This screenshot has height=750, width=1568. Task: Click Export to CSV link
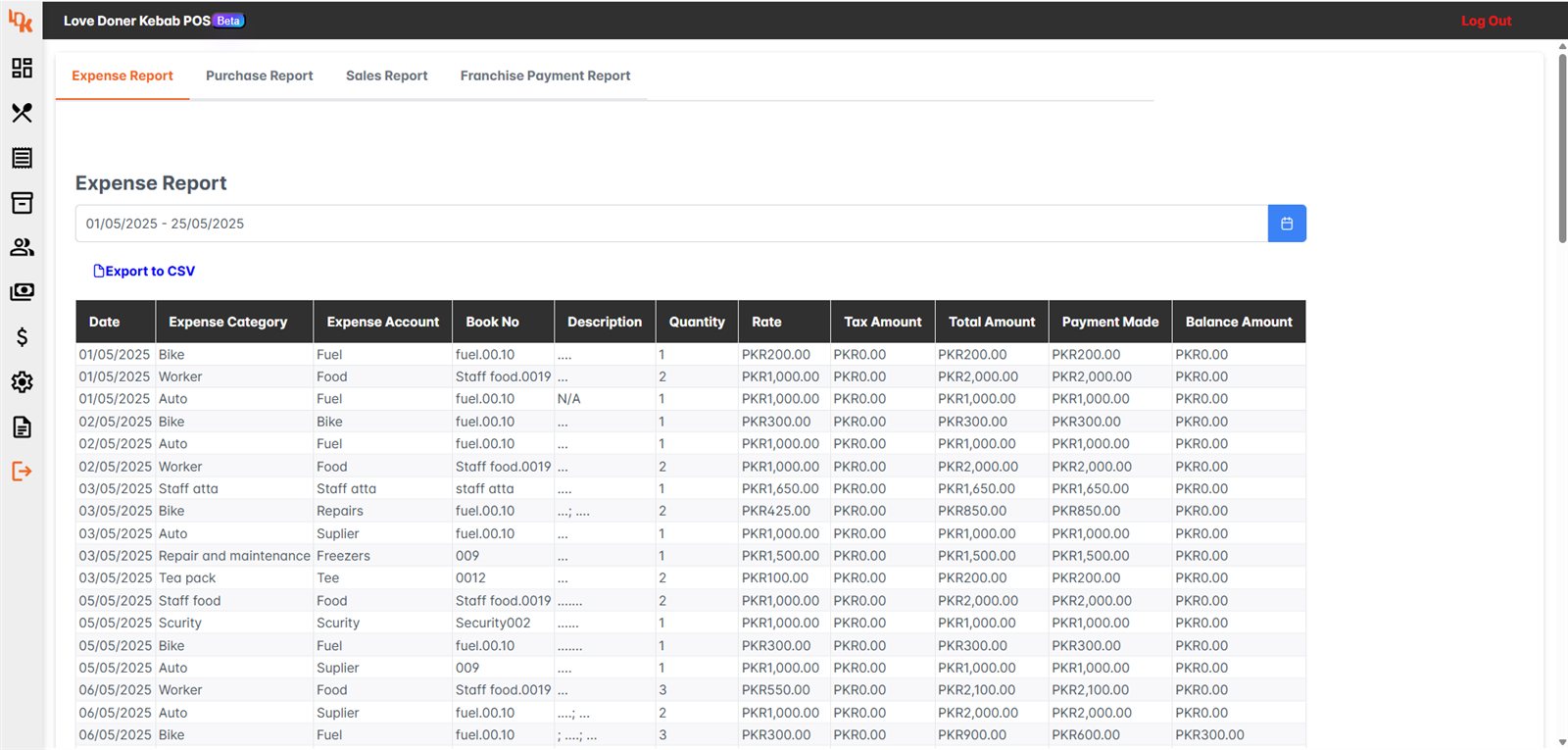[144, 272]
